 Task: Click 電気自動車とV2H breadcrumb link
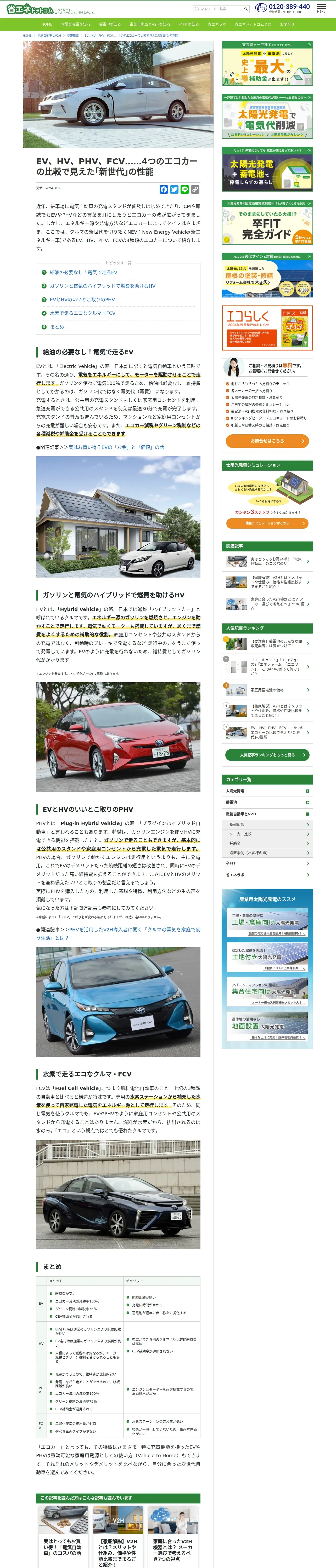click(x=49, y=35)
